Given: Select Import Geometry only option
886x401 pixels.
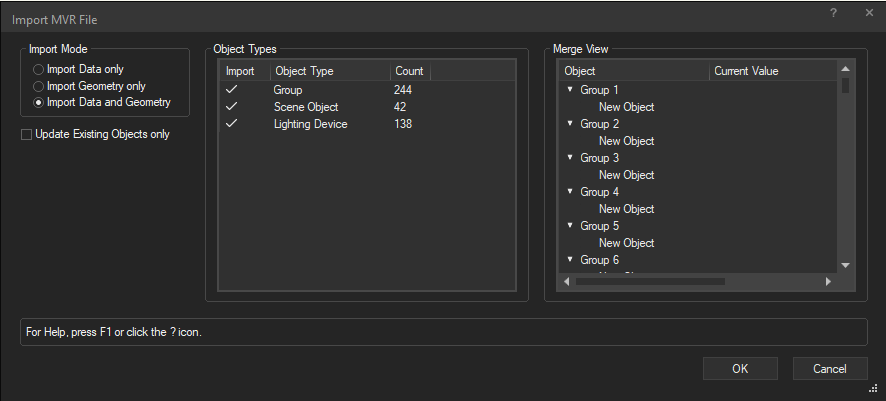Looking at the screenshot, I should [x=39, y=86].
